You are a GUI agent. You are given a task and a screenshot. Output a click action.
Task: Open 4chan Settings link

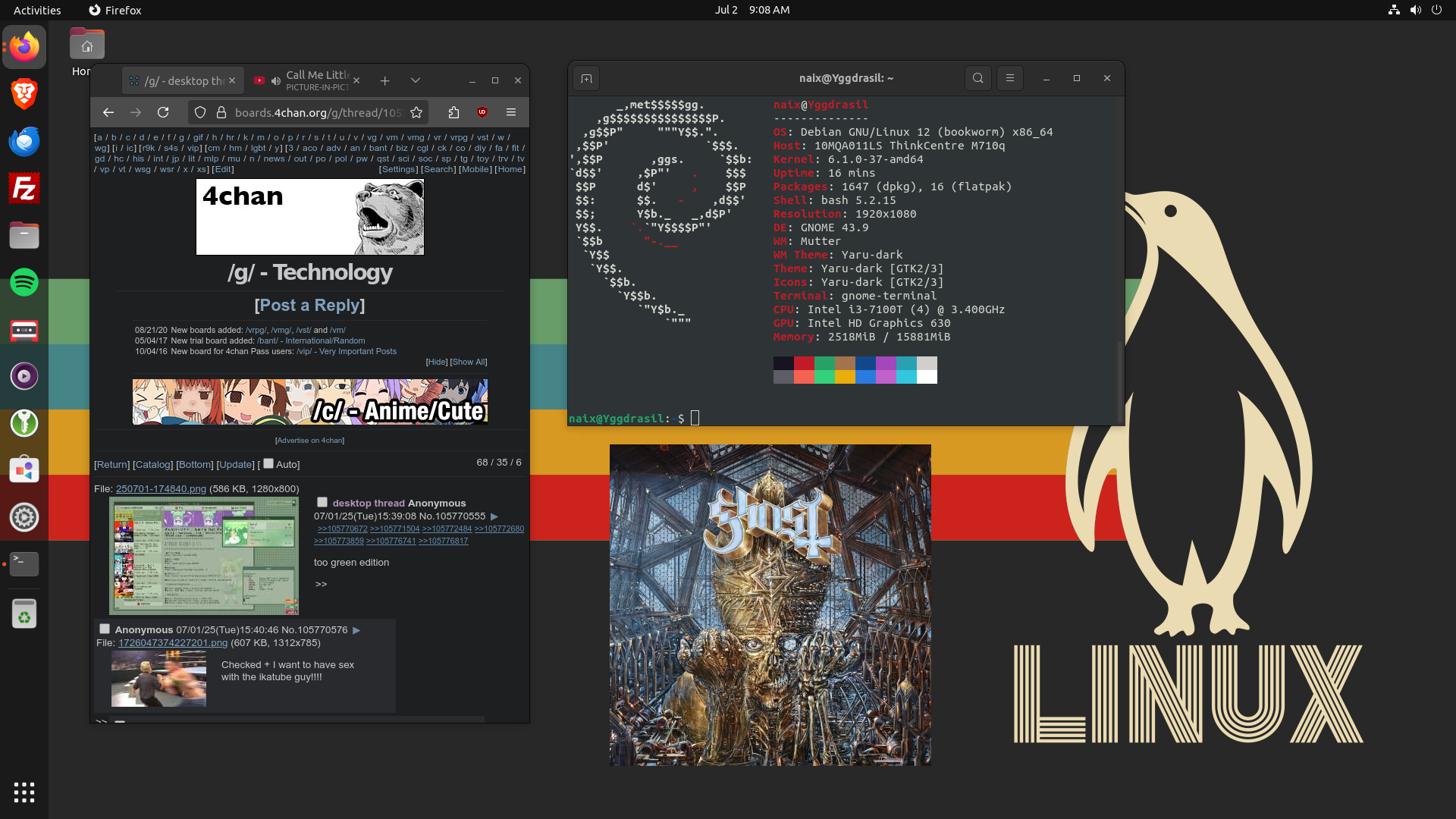tap(399, 169)
